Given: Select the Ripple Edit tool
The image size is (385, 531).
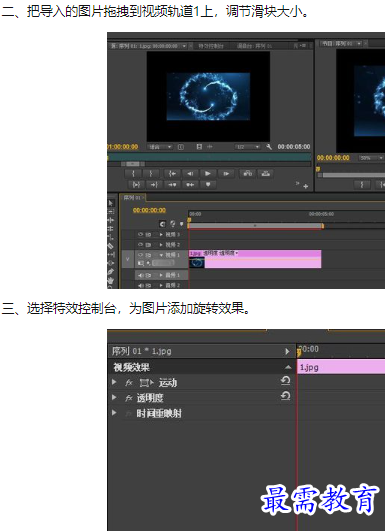Looking at the screenshot, I should tap(111, 220).
